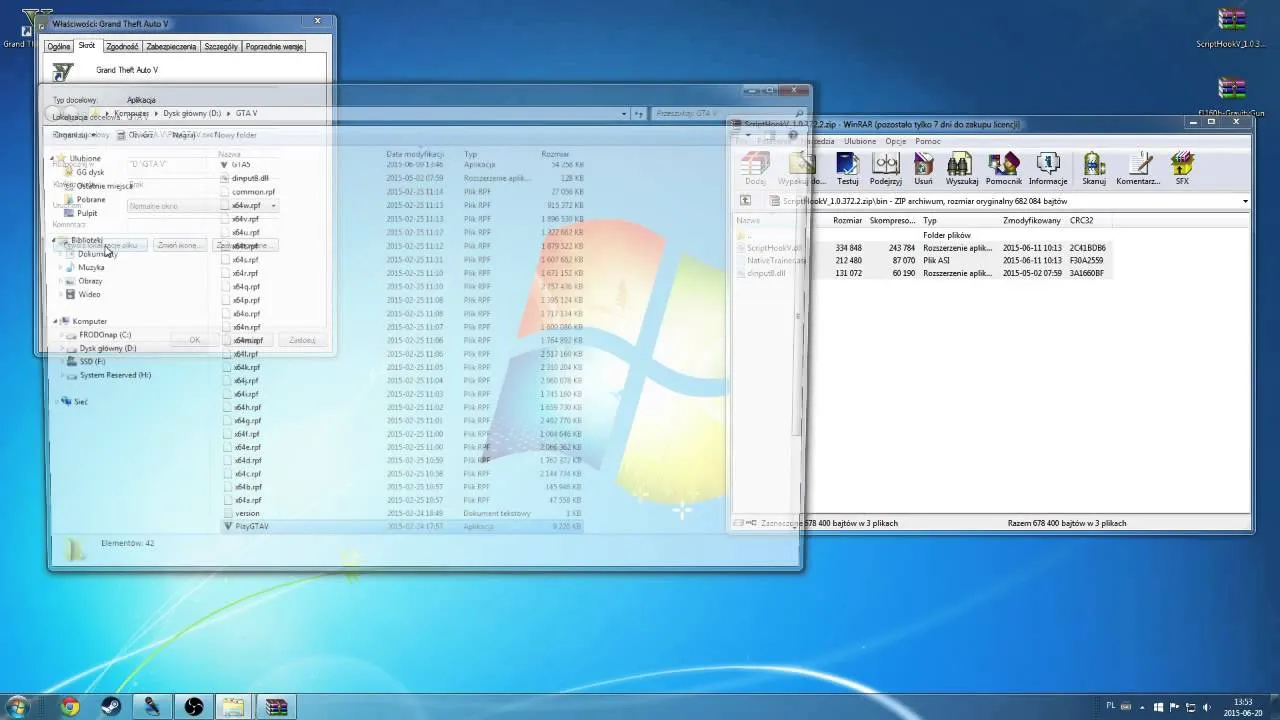This screenshot has width=1280, height=720.
Task: Open Steam from the taskbar
Action: pos(108,707)
